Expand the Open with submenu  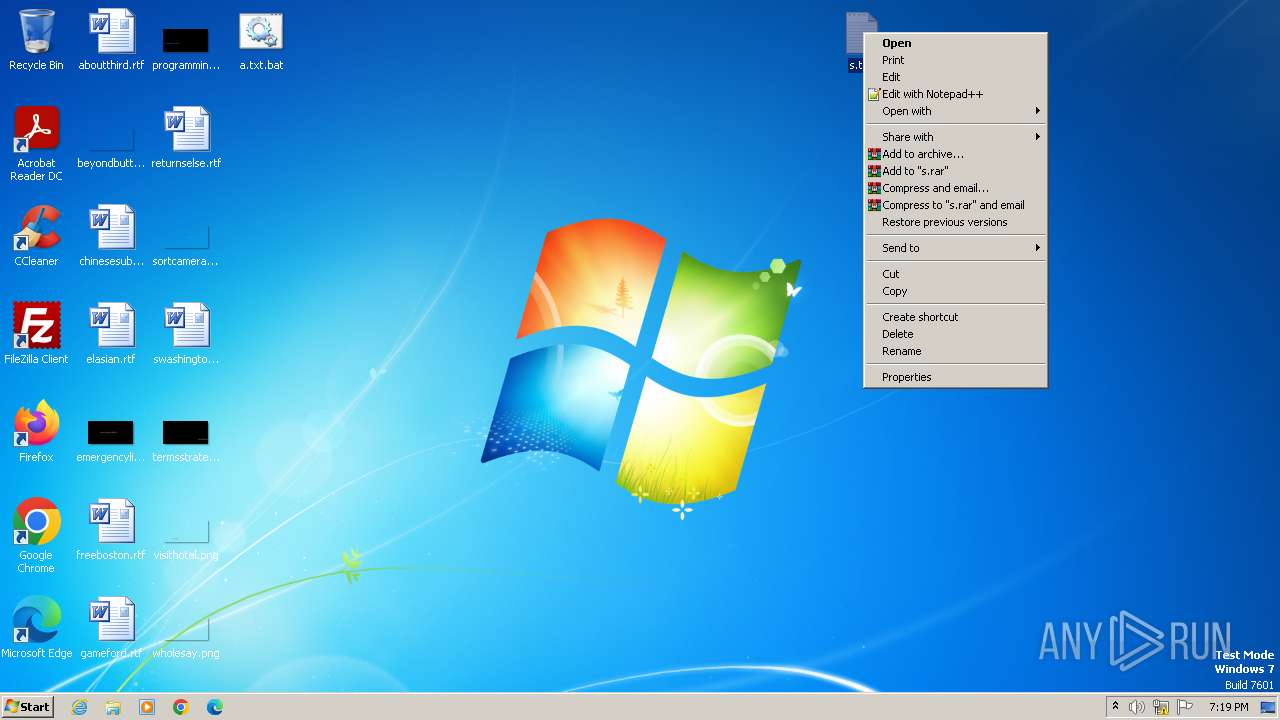[x=955, y=111]
